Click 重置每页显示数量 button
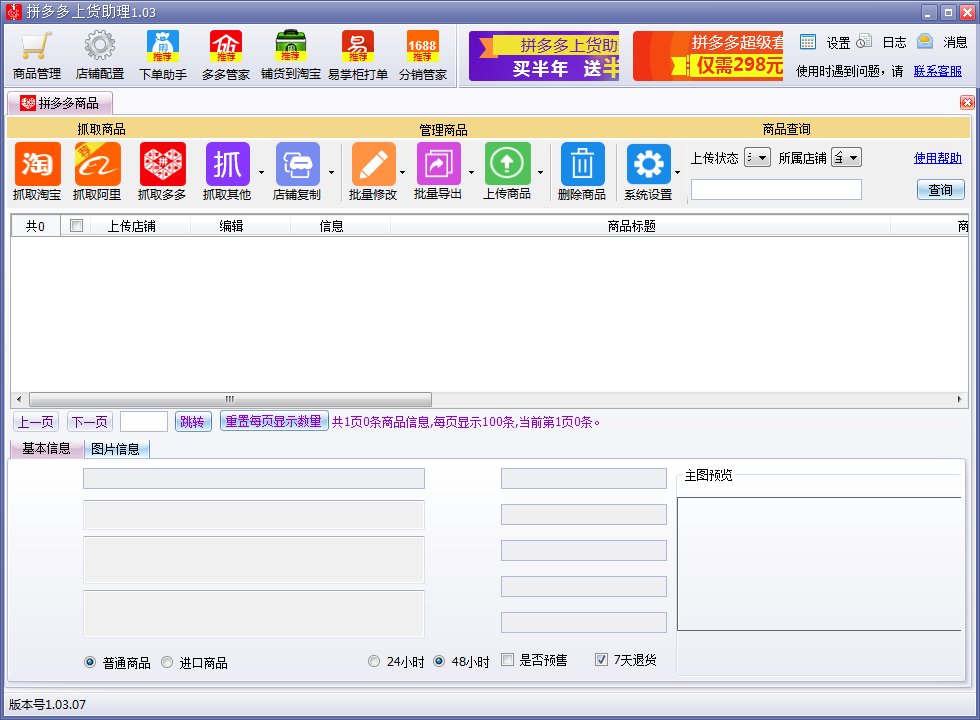 click(x=274, y=421)
